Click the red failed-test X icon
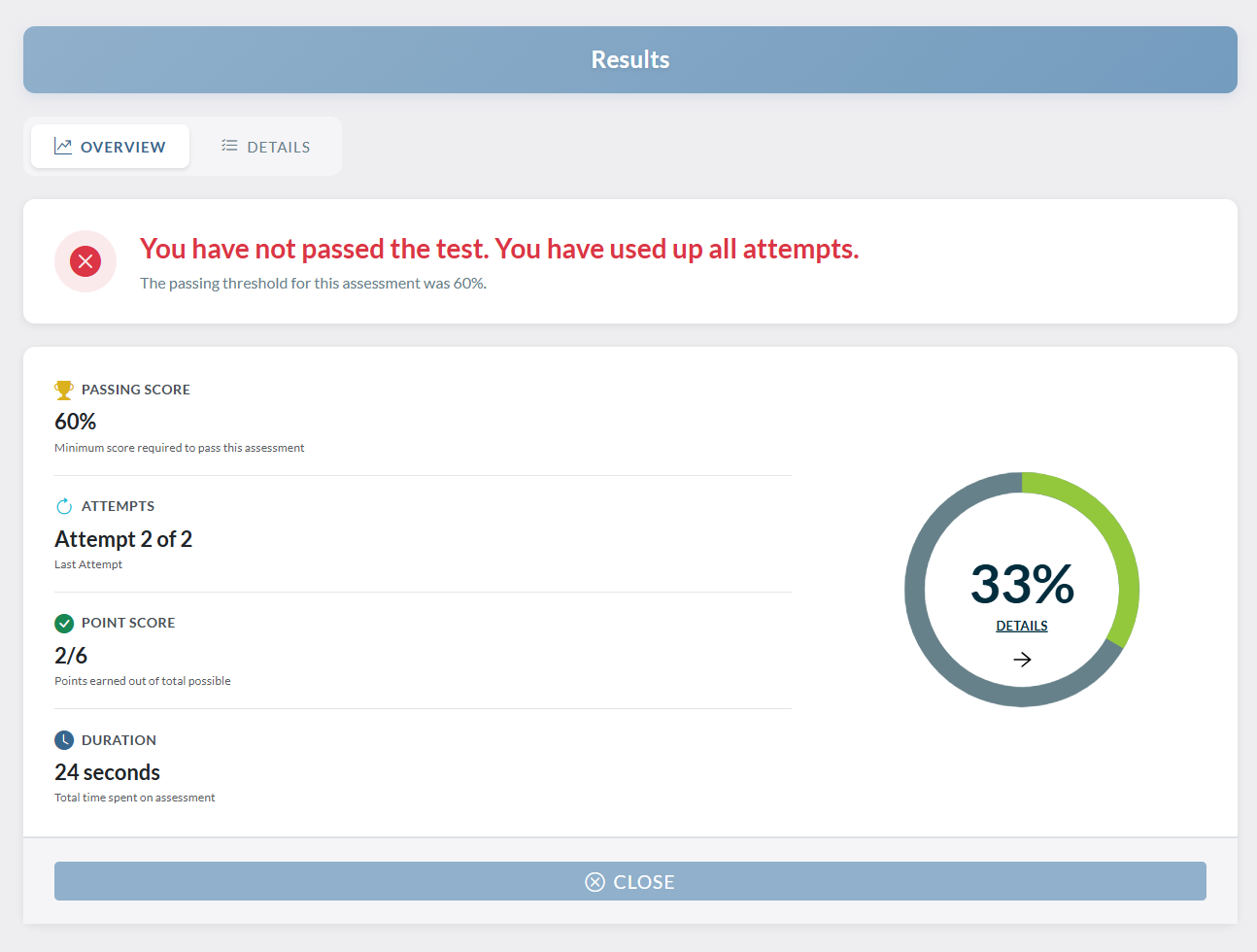This screenshot has height=952, width=1257. click(85, 261)
